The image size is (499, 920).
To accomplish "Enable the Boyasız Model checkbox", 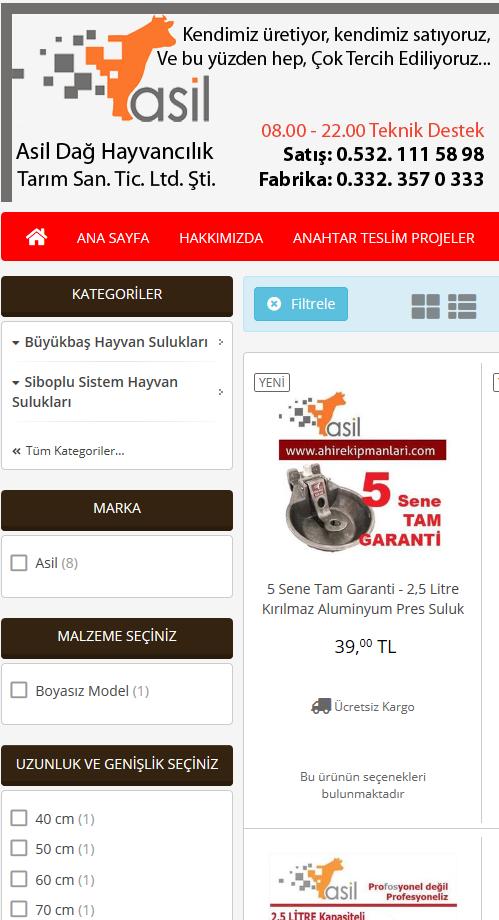I will pos(19,690).
